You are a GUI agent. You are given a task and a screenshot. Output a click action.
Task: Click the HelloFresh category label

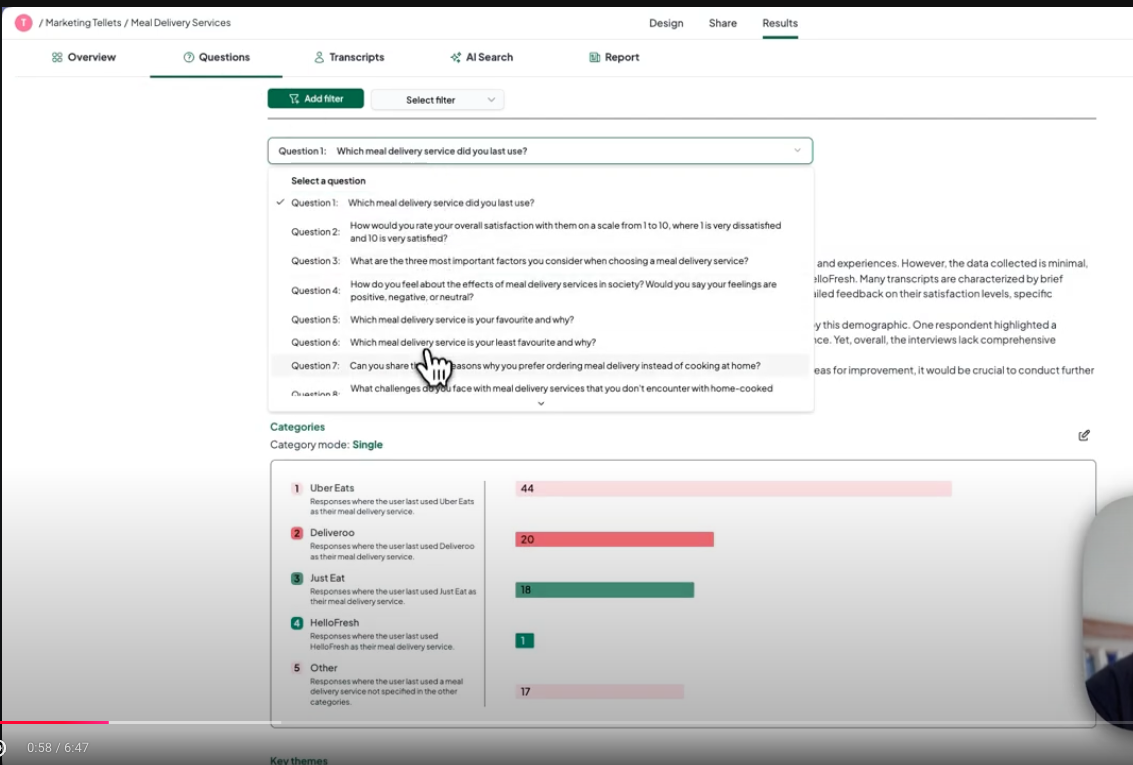pyautogui.click(x=334, y=623)
